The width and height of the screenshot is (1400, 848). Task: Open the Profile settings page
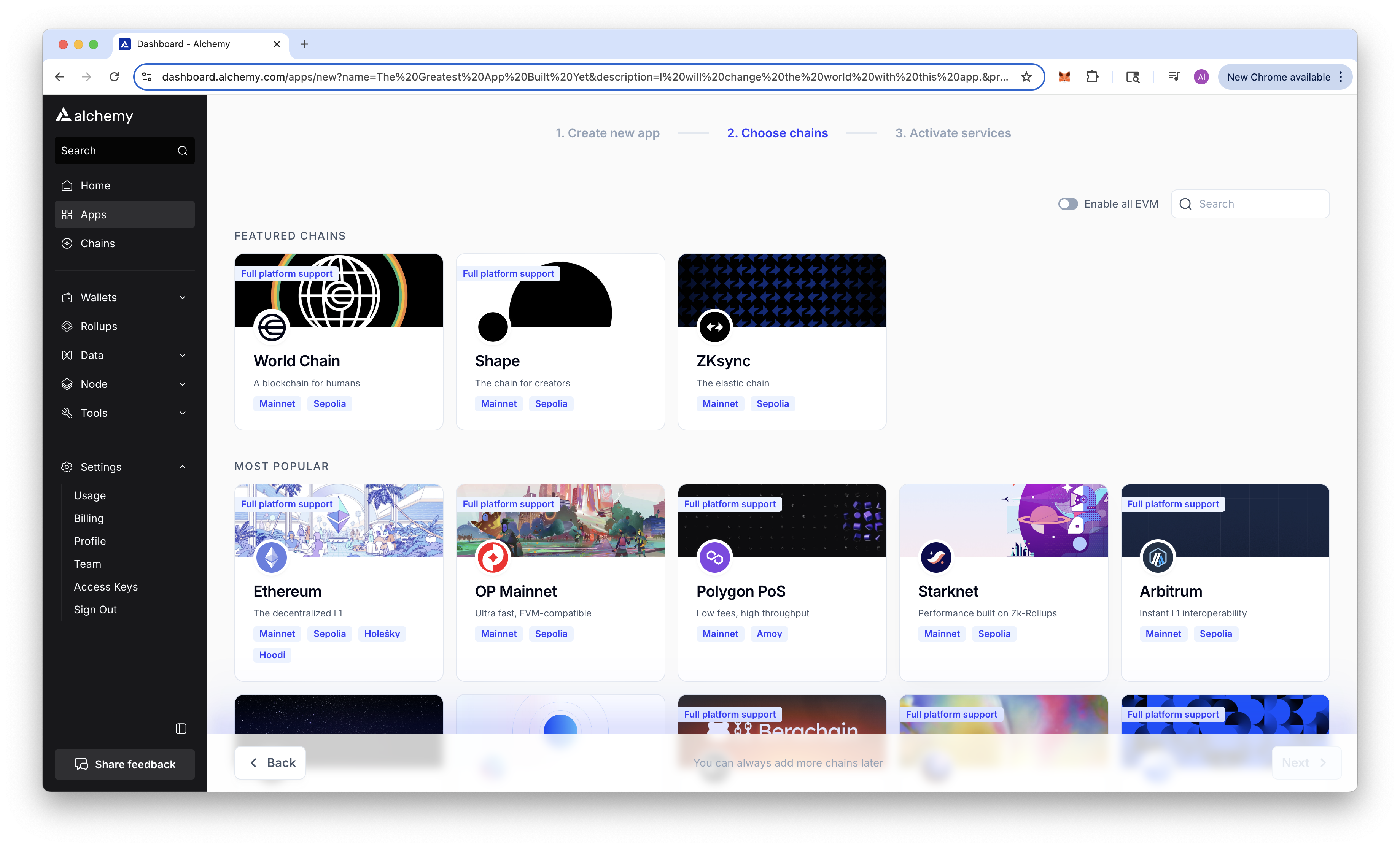[90, 541]
